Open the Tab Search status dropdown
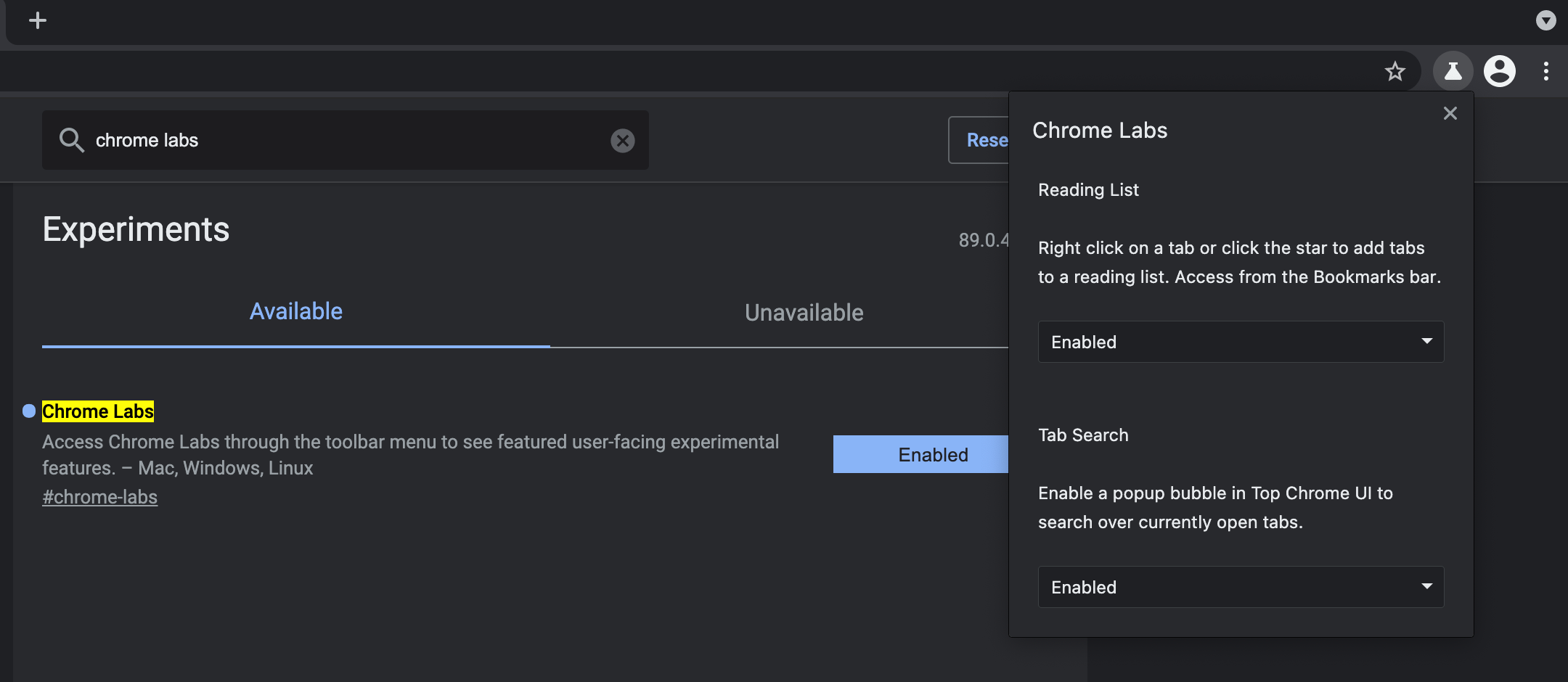1568x682 pixels. click(1240, 586)
